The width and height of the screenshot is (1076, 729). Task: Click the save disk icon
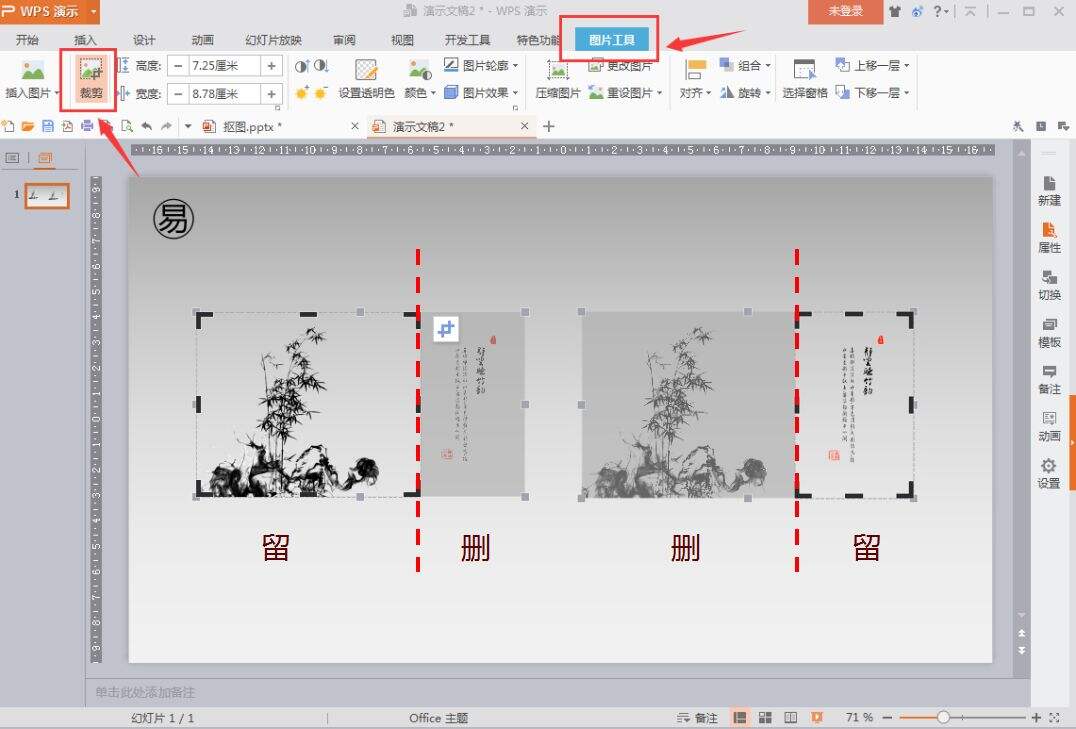tap(47, 126)
